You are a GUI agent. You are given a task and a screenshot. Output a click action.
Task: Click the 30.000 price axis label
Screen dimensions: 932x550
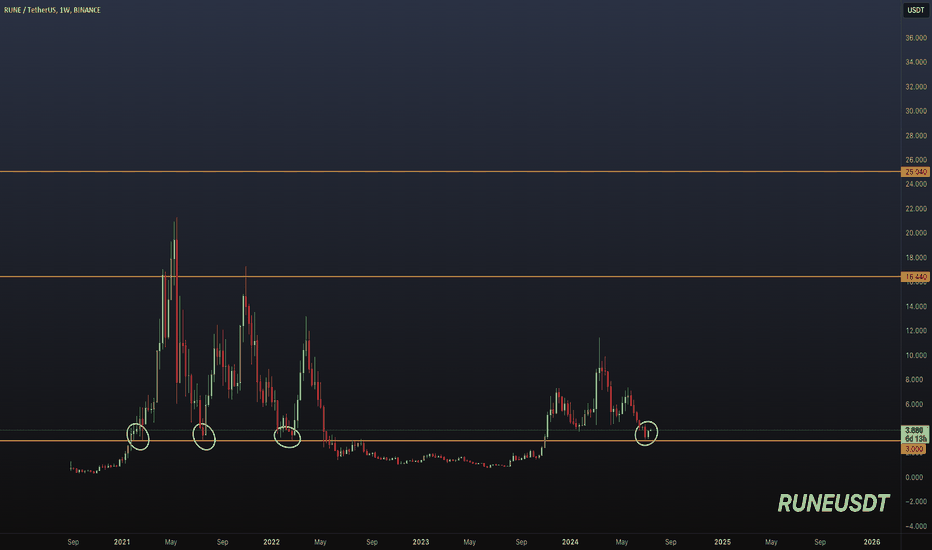pyautogui.click(x=915, y=111)
